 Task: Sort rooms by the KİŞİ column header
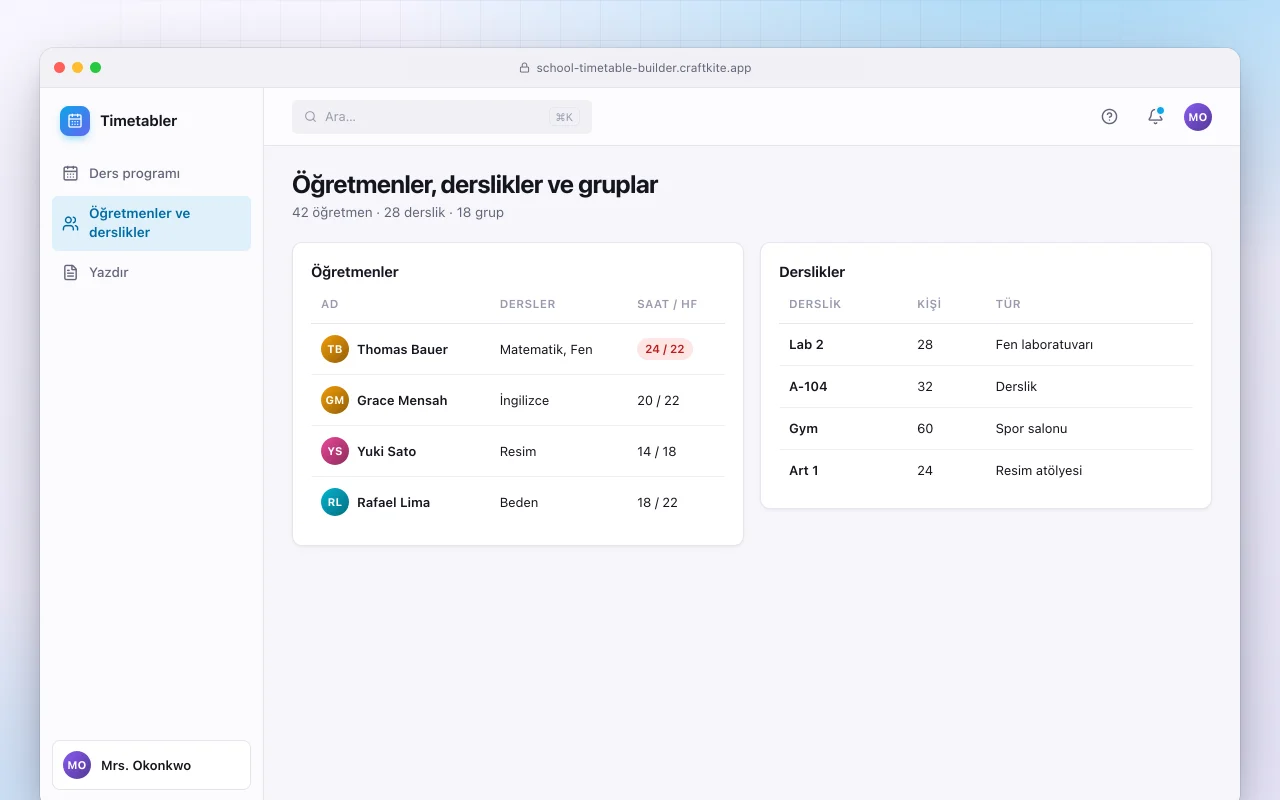click(929, 304)
